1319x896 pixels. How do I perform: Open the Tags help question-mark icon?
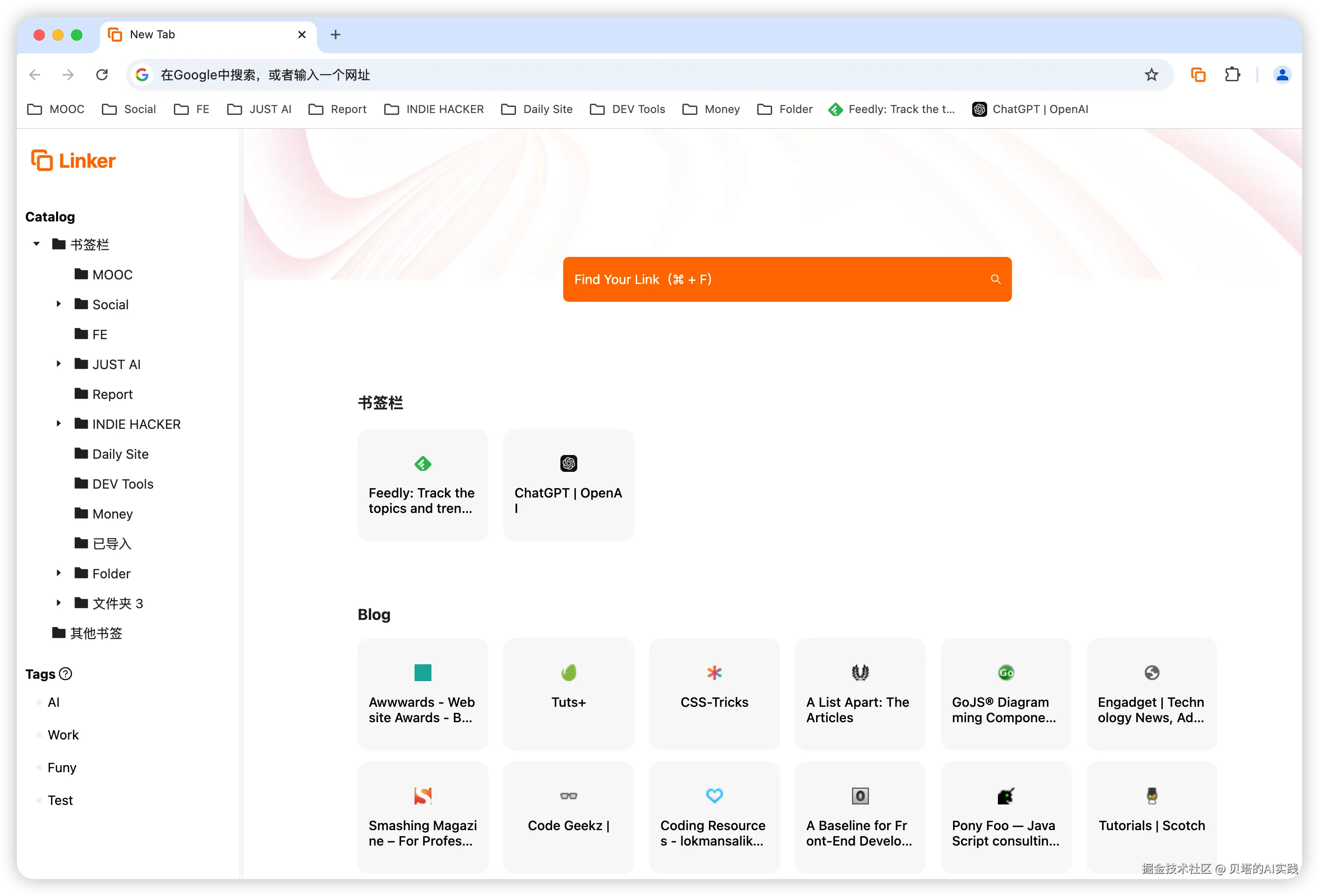point(66,674)
